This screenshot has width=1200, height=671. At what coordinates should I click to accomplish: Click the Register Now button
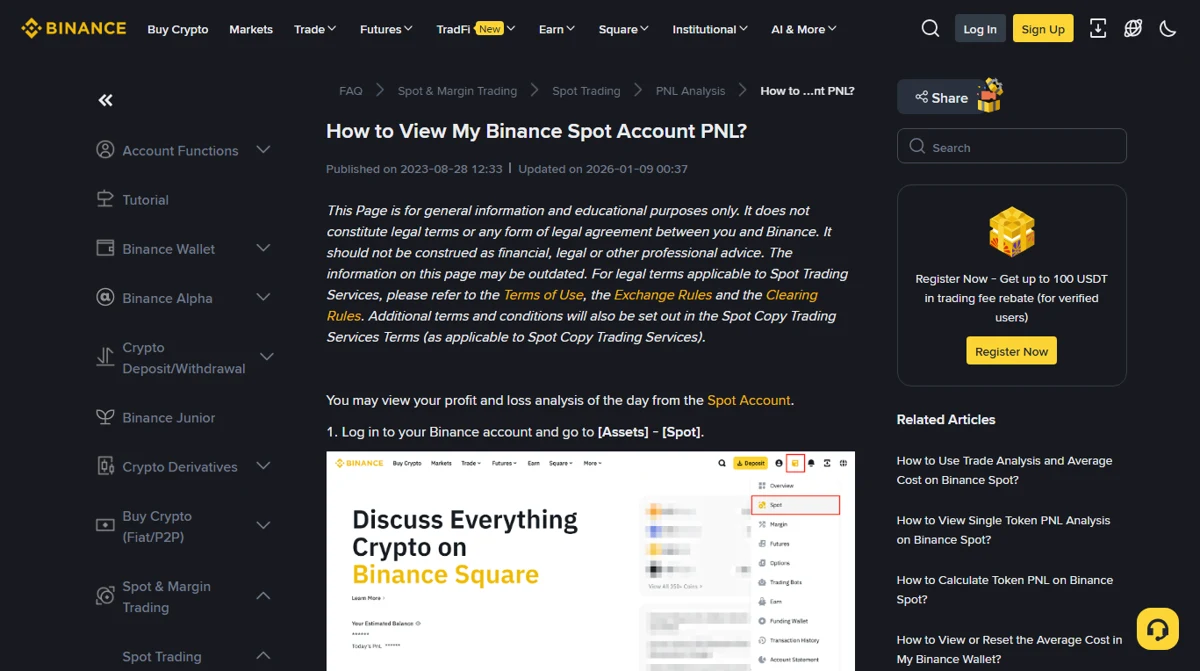coord(1011,351)
